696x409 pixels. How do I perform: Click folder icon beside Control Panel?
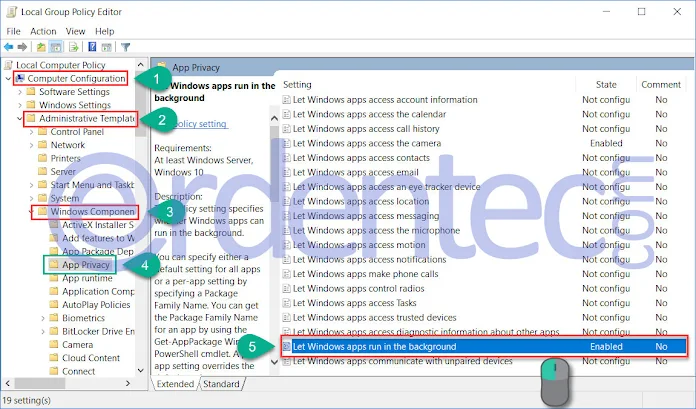[43, 131]
